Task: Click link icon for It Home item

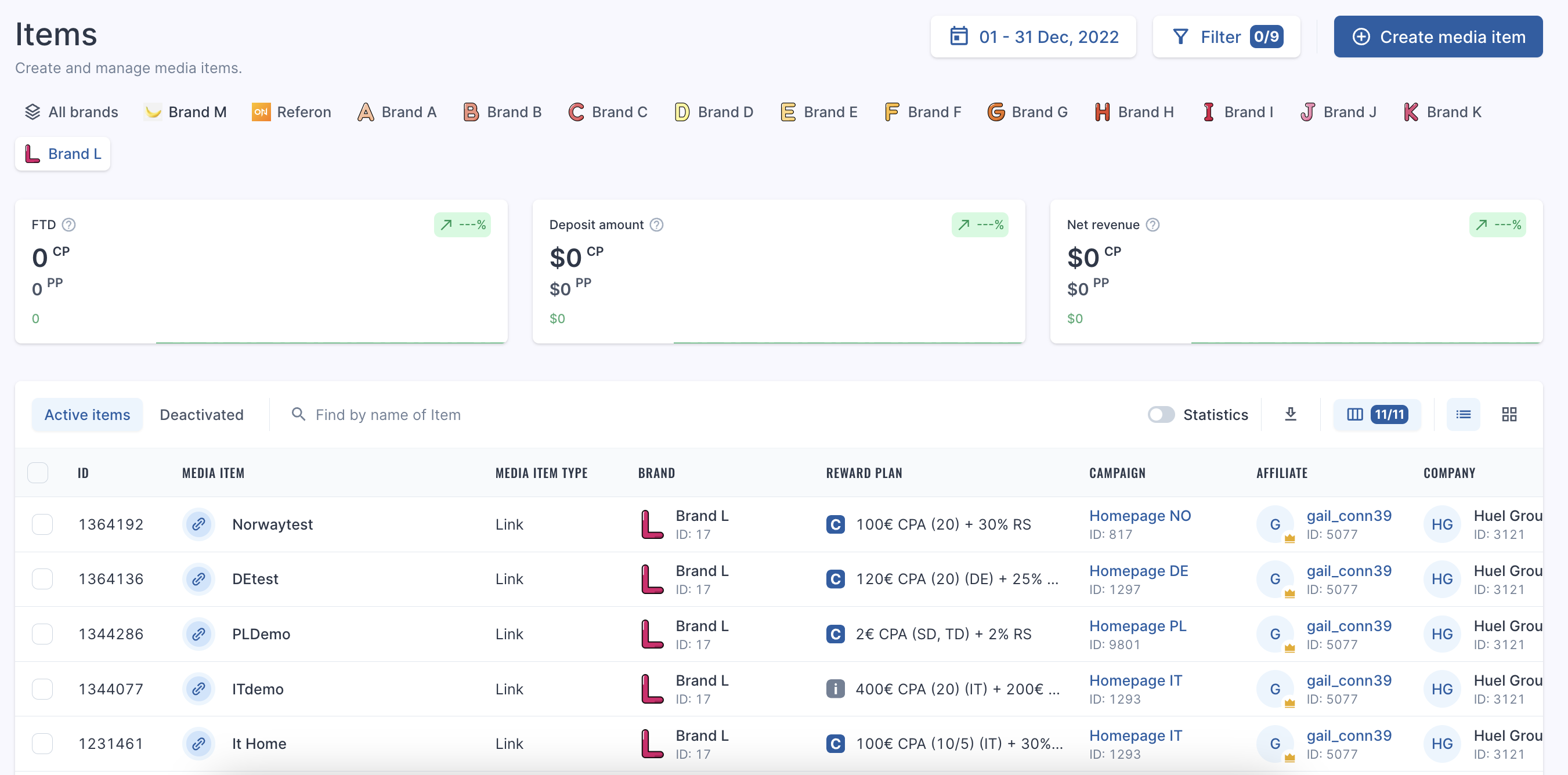Action: (x=198, y=743)
